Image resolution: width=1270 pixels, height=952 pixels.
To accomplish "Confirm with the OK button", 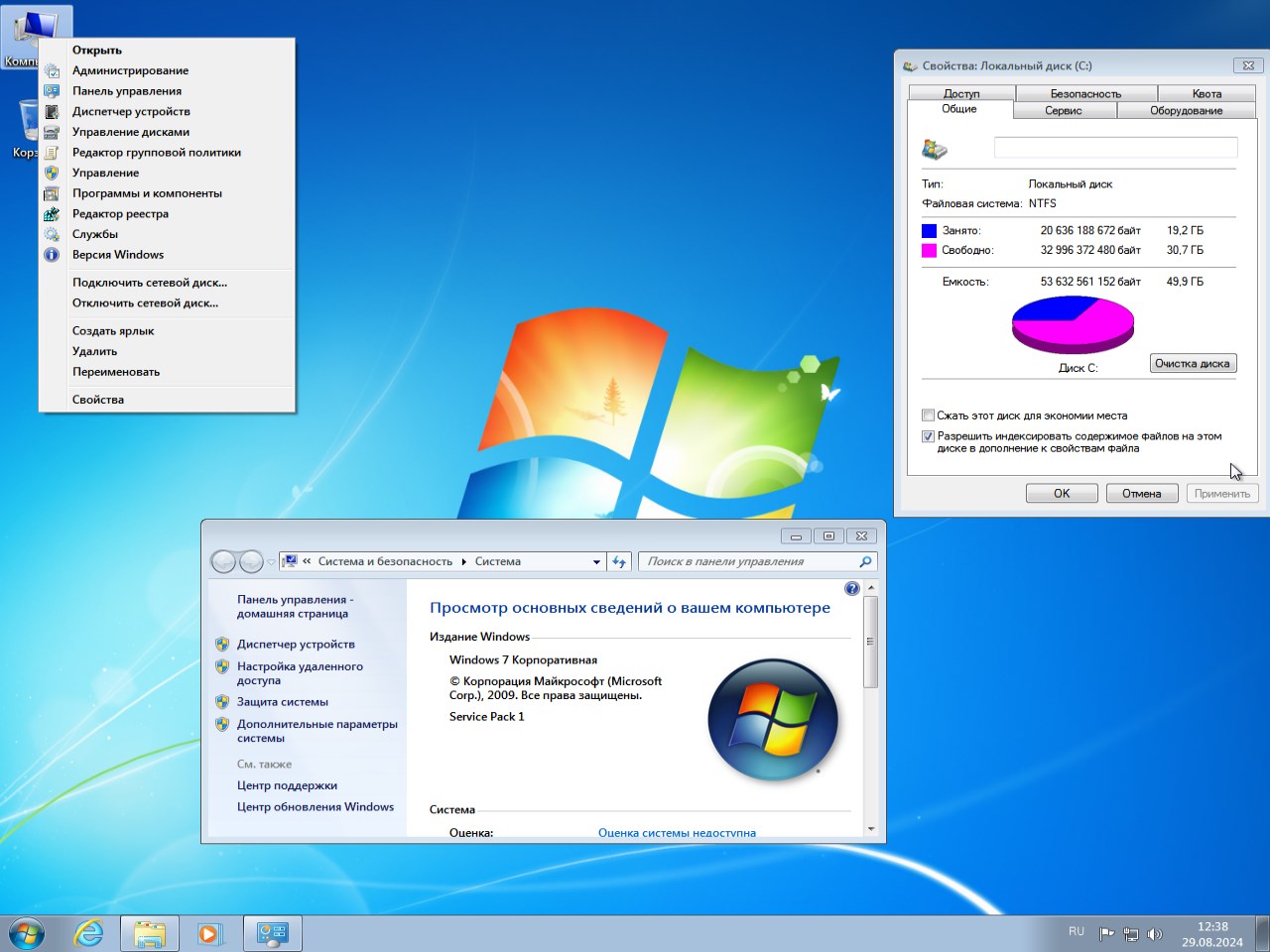I will point(1062,493).
